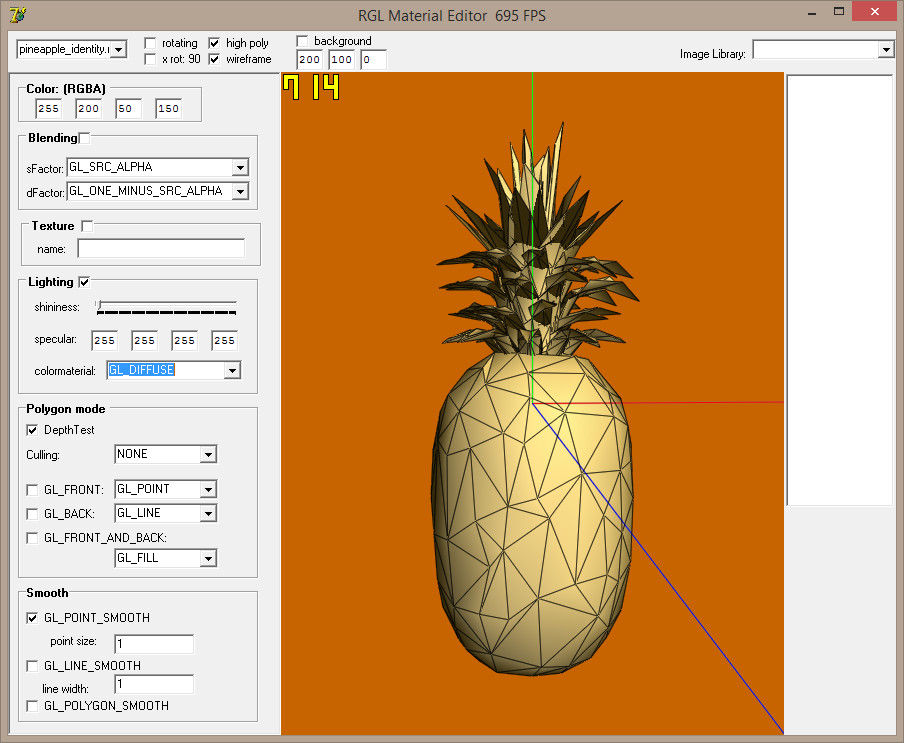Enable GL_LINE_SMOOTH checkbox
904x743 pixels.
tap(33, 666)
